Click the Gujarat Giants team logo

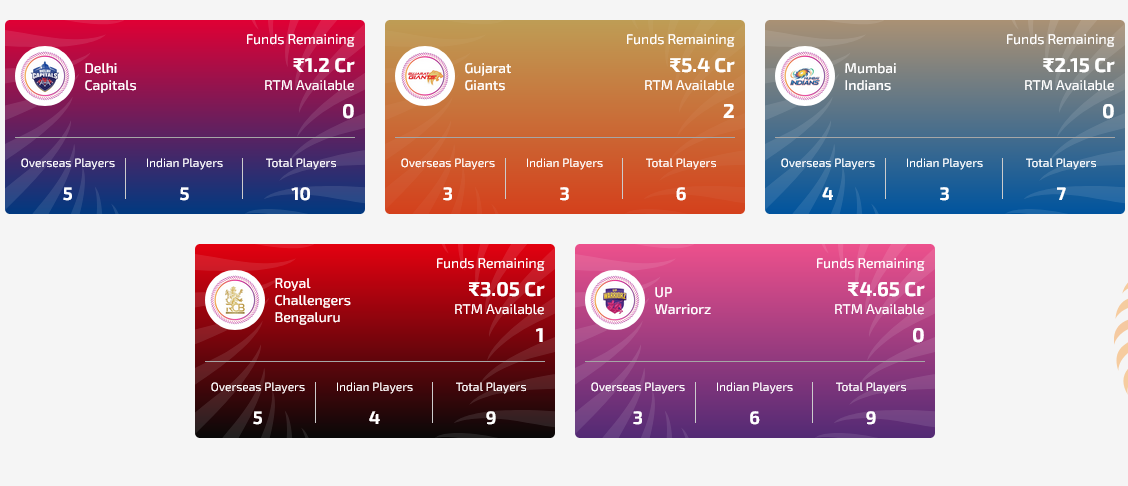(x=425, y=76)
